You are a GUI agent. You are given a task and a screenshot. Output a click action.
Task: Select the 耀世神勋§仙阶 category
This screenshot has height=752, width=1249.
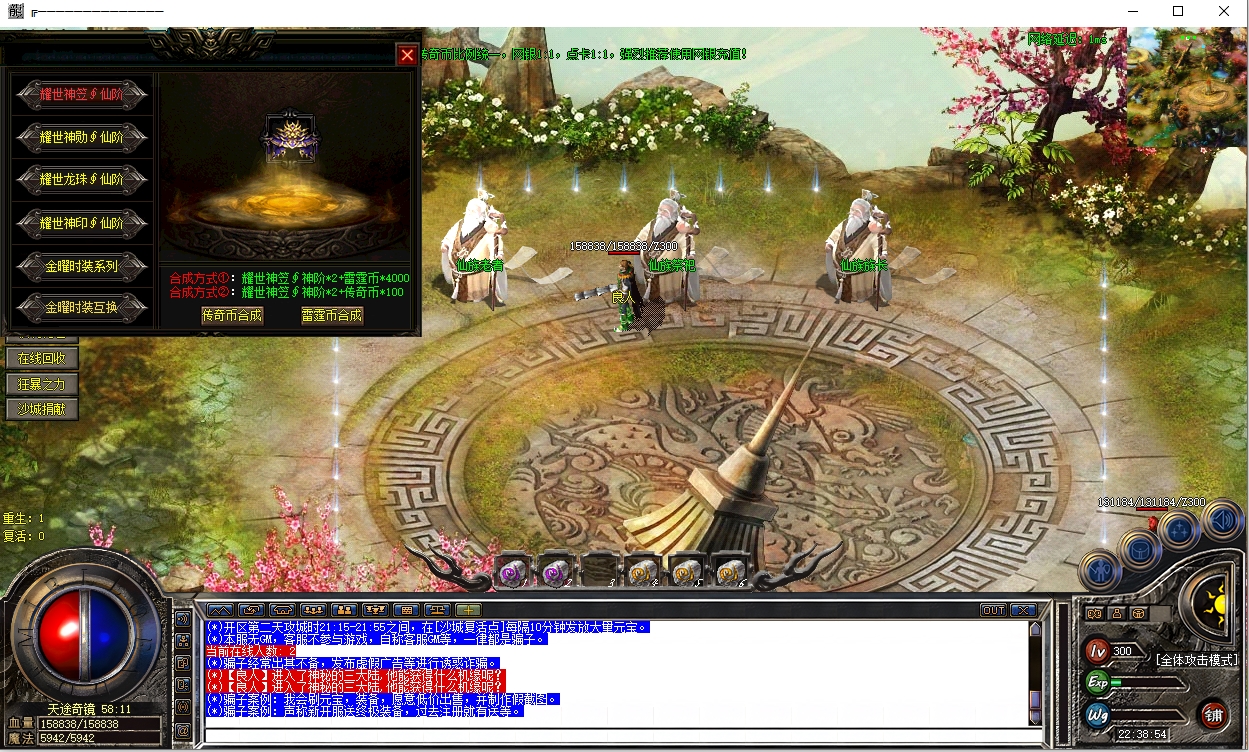pos(82,137)
